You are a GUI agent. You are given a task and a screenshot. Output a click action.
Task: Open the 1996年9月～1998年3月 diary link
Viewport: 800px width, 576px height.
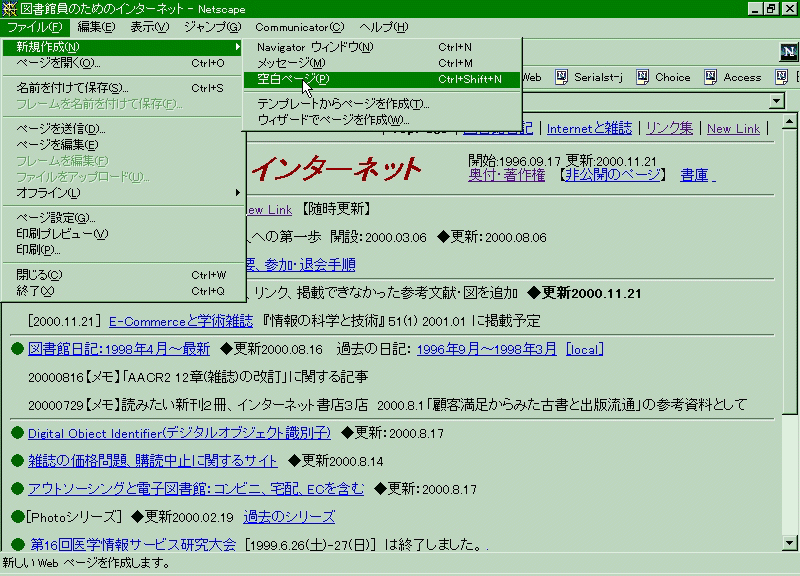tap(487, 349)
